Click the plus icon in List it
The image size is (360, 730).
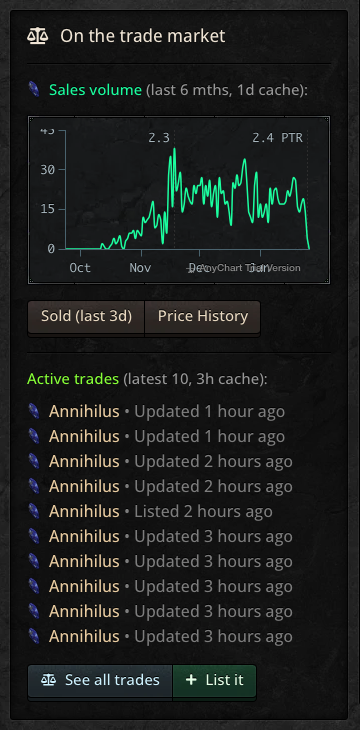(x=191, y=680)
